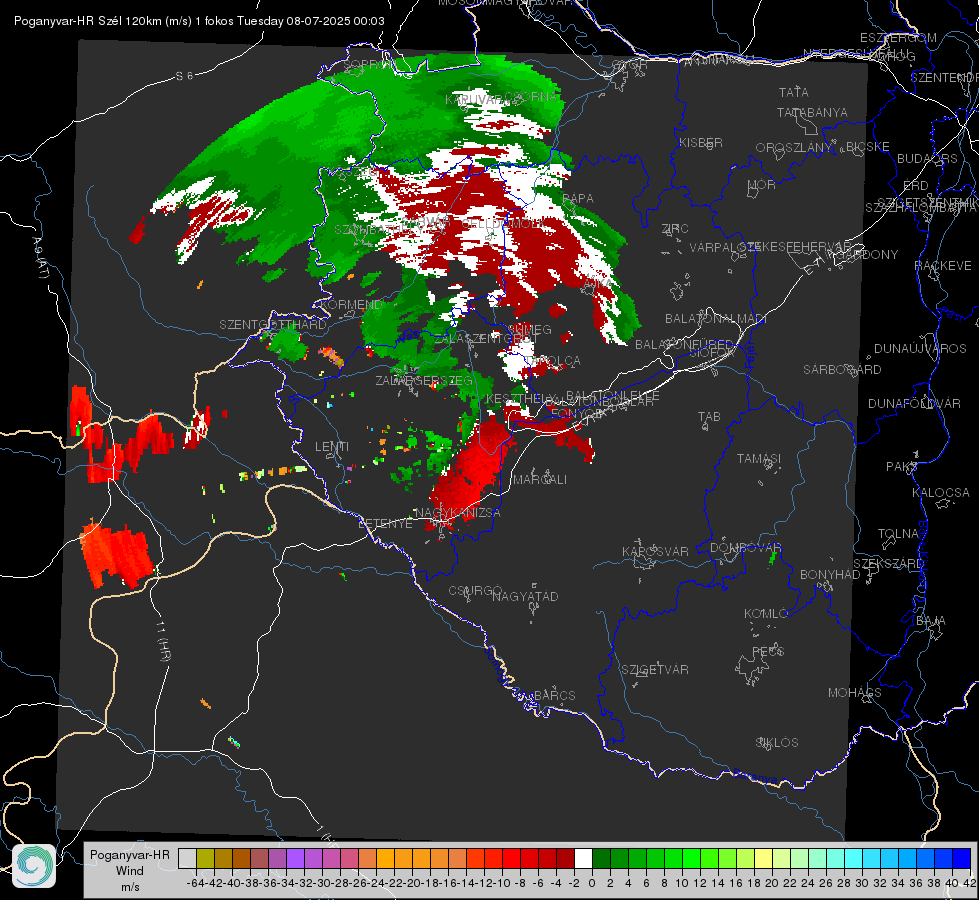Click the '11 (HR)' road label
Screen dimensions: 979x900
(x=164, y=643)
